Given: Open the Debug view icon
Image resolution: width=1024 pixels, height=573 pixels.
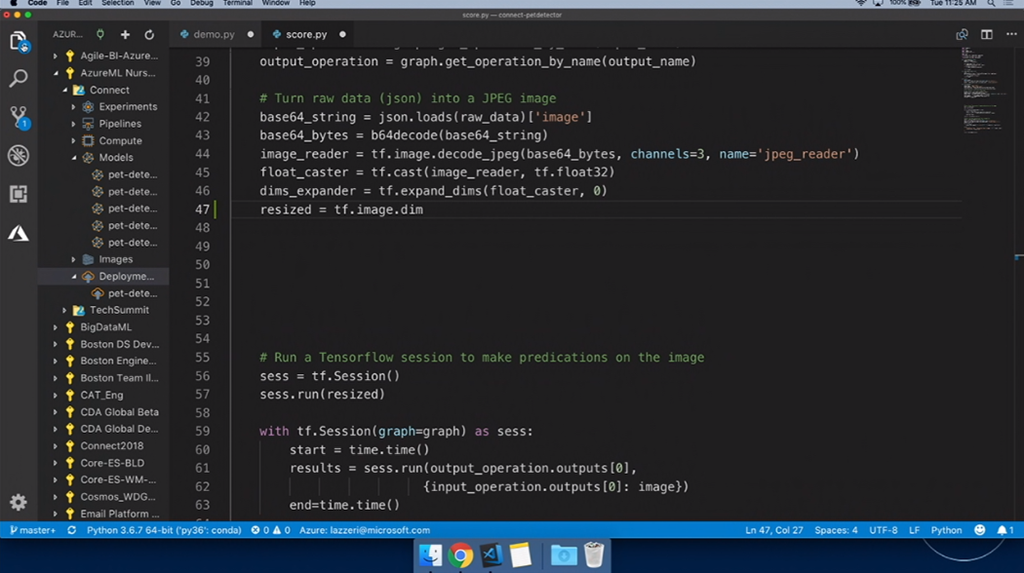Looking at the screenshot, I should pyautogui.click(x=18, y=155).
